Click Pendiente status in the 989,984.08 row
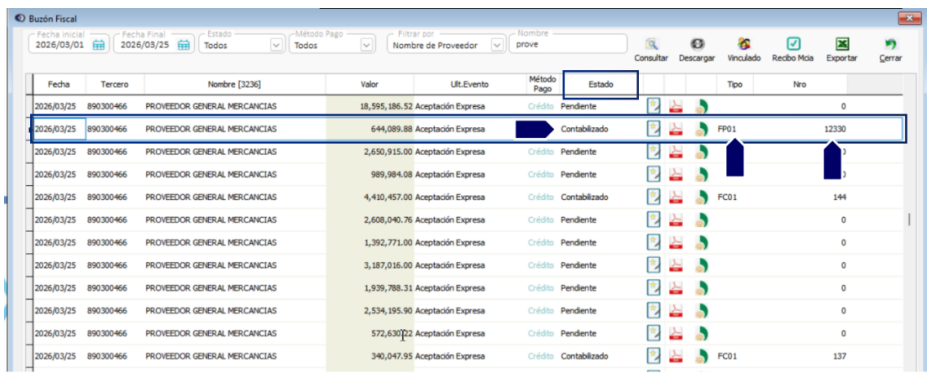Image resolution: width=934 pixels, height=378 pixels. click(x=578, y=174)
